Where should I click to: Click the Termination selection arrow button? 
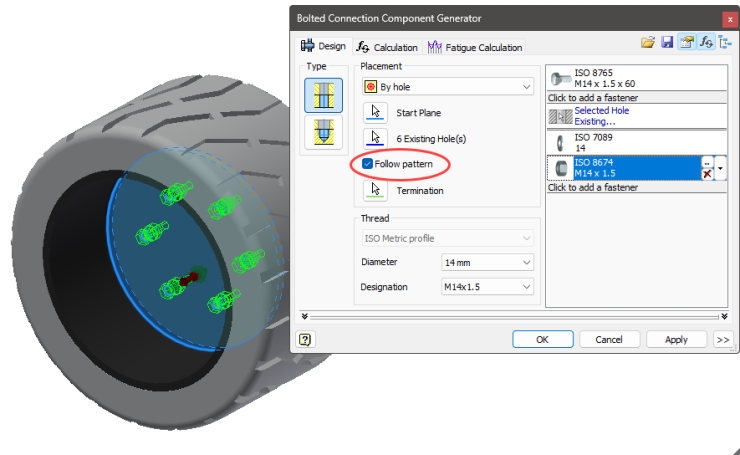coord(375,190)
